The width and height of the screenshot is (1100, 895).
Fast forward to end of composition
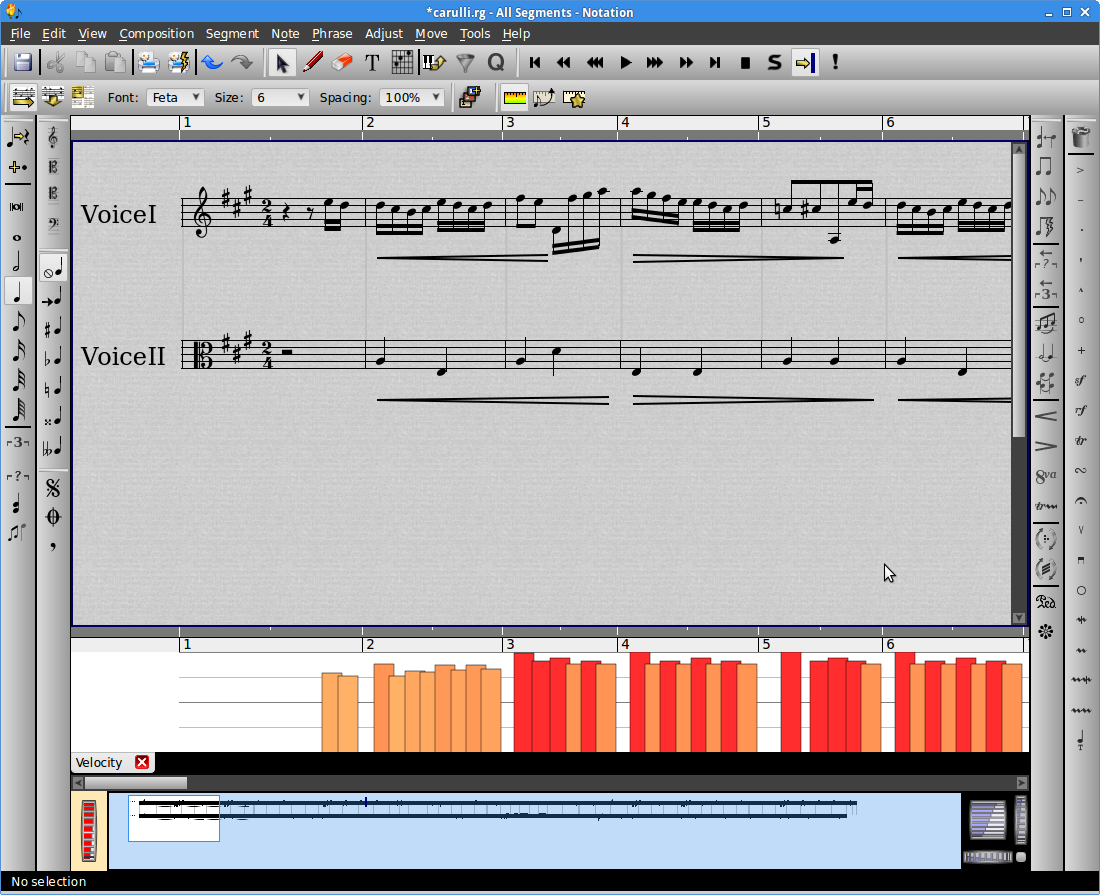(x=715, y=62)
